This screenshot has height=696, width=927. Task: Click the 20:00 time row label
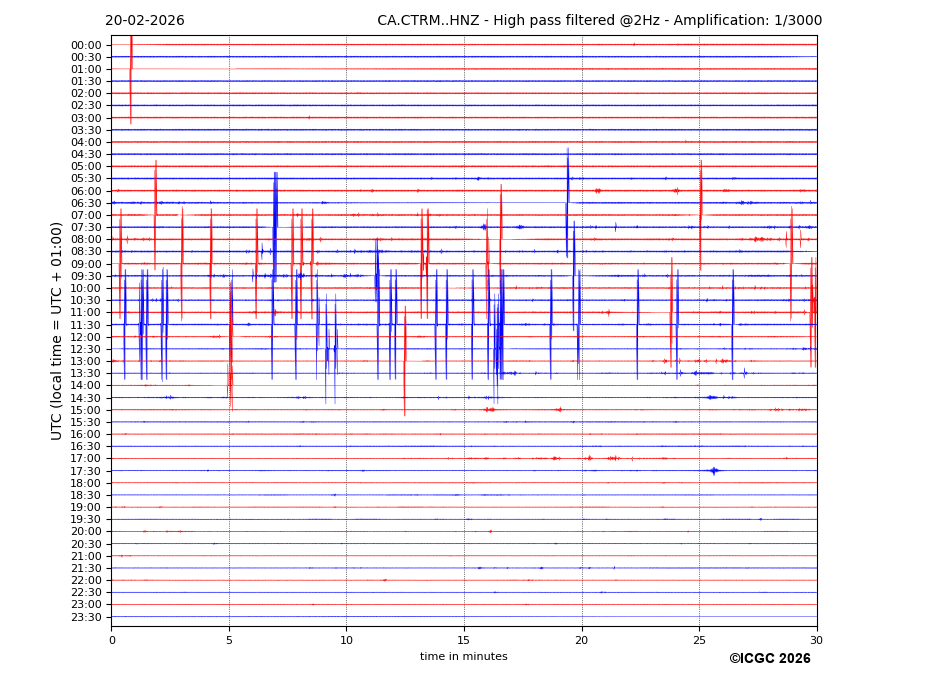[x=86, y=532]
